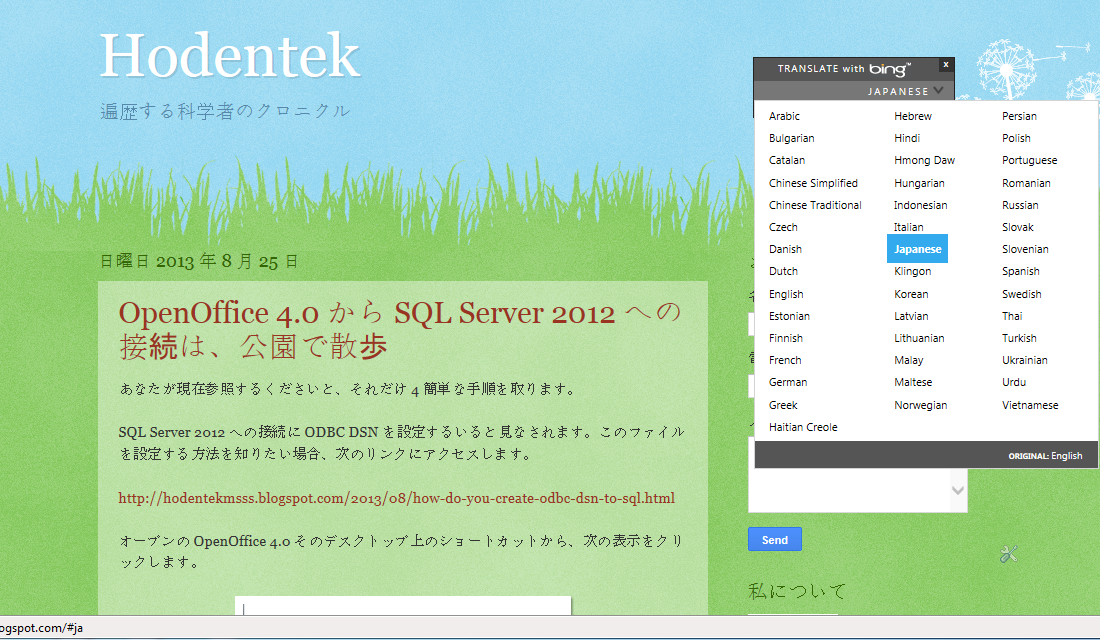Click the highlighted Japanese option
Viewport: 1100px width, 640px height.
pos(918,249)
